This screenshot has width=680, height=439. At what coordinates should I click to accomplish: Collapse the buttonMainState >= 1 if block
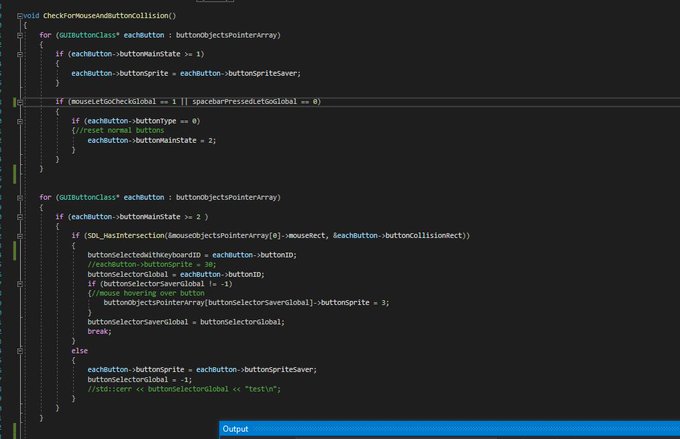click(x=20, y=54)
